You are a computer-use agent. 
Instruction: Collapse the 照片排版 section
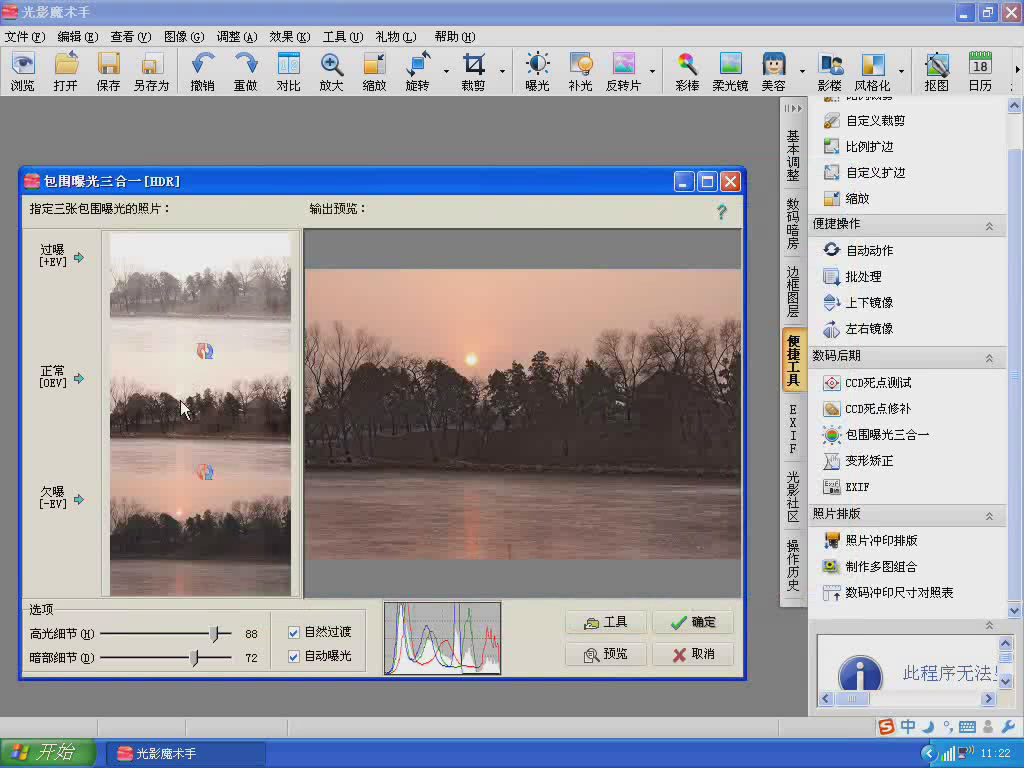click(x=989, y=516)
